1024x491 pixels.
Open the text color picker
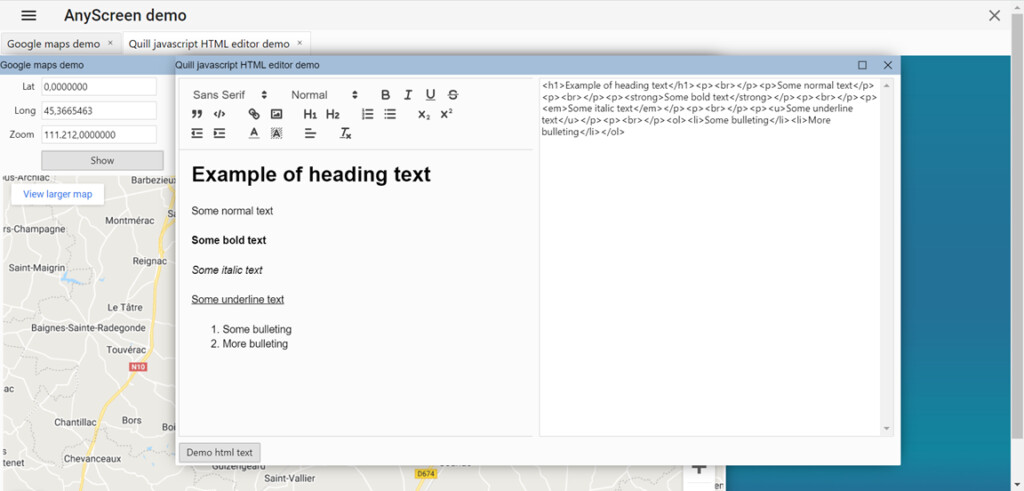[x=254, y=133]
